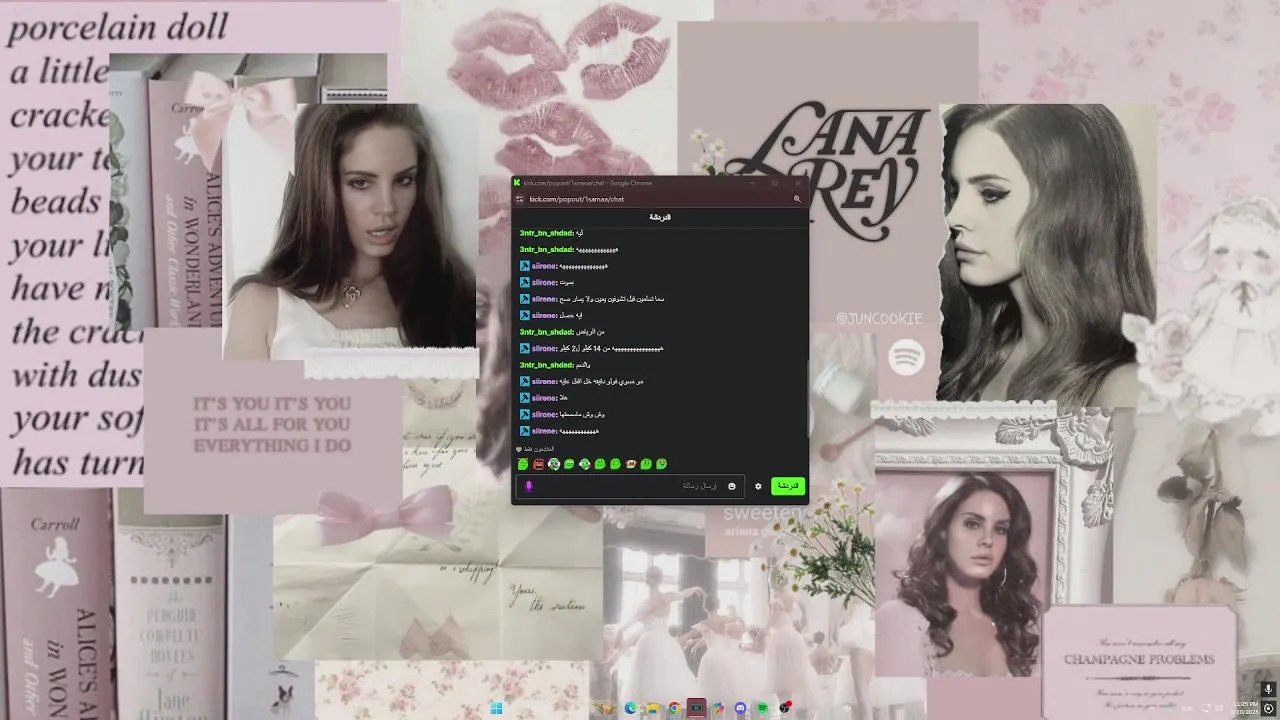Insert the leftmost green emote in emote row
The height and width of the screenshot is (720, 1280).
pyautogui.click(x=523, y=464)
